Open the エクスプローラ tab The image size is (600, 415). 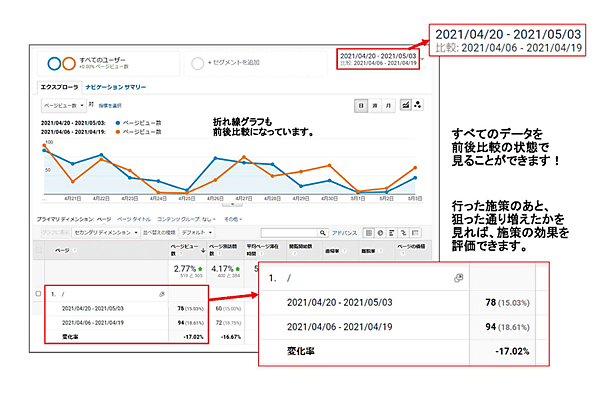pyautogui.click(x=57, y=87)
